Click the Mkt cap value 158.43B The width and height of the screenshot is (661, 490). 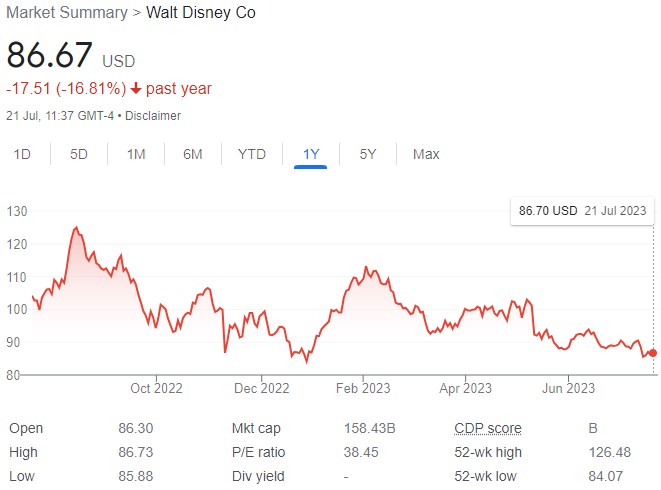point(369,428)
